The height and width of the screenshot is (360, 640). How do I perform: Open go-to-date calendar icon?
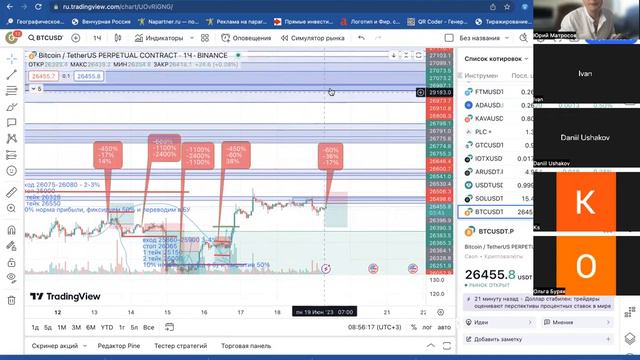pos(169,327)
